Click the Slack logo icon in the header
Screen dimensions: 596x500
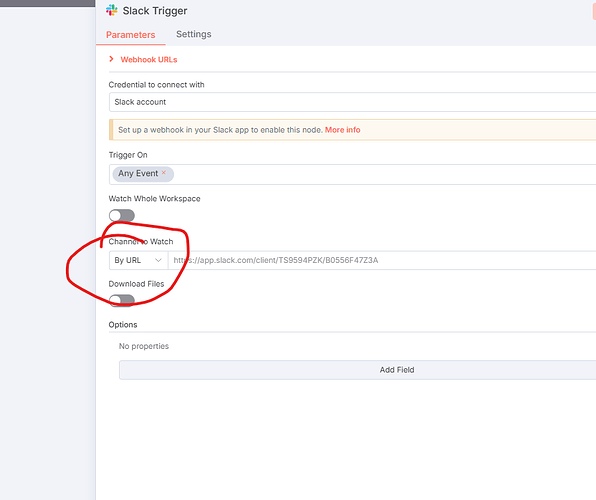click(111, 10)
